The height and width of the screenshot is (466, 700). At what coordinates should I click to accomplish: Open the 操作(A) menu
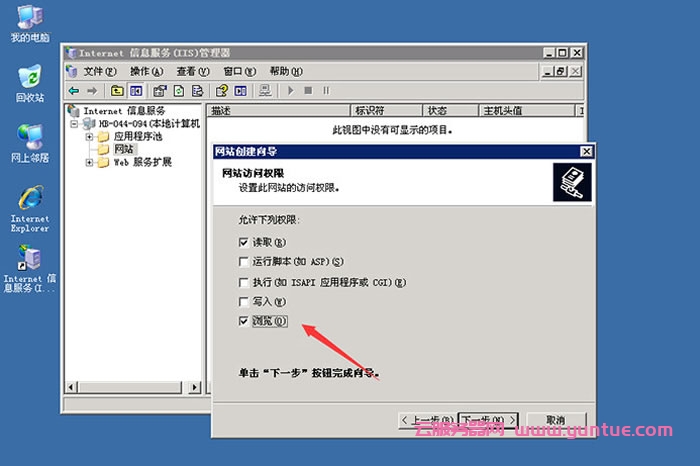pyautogui.click(x=146, y=71)
